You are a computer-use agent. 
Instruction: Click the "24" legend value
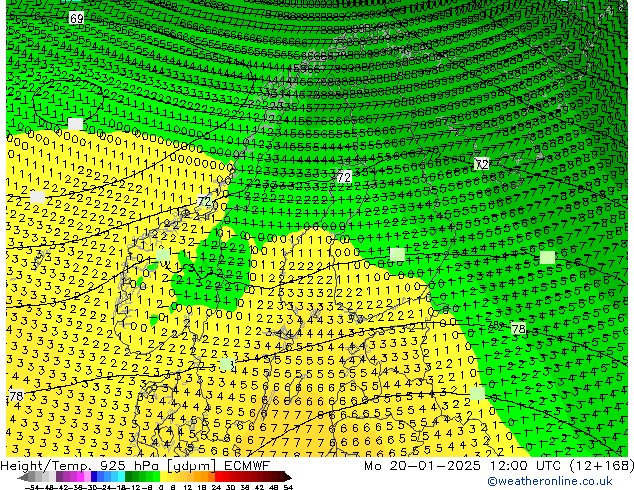click(x=216, y=487)
